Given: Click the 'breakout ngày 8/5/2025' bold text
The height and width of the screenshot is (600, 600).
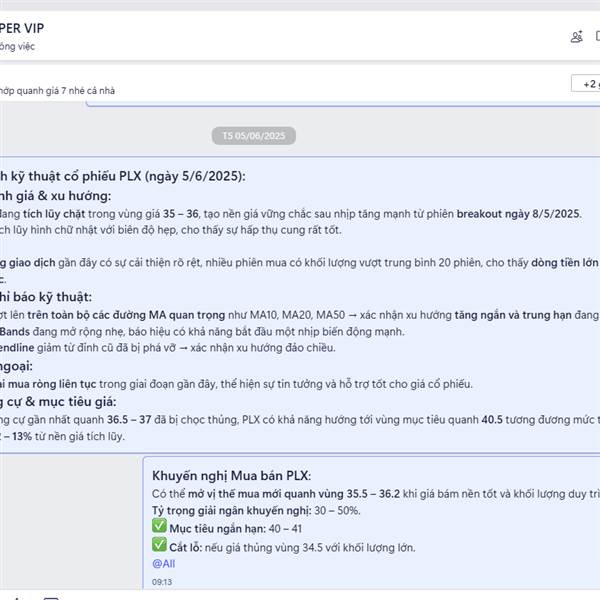Looking at the screenshot, I should [x=518, y=214].
